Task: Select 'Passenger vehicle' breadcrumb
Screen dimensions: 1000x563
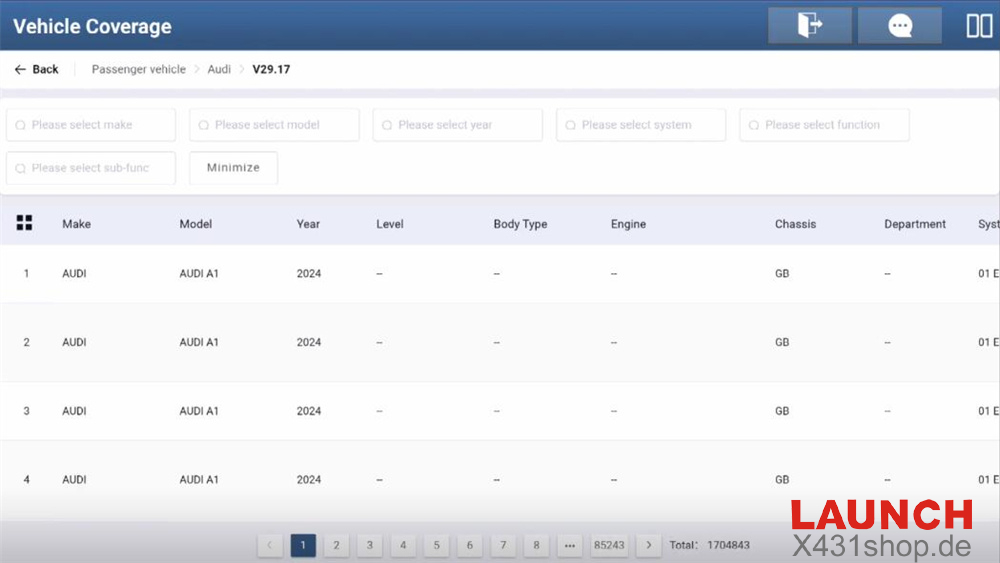Action: [138, 69]
